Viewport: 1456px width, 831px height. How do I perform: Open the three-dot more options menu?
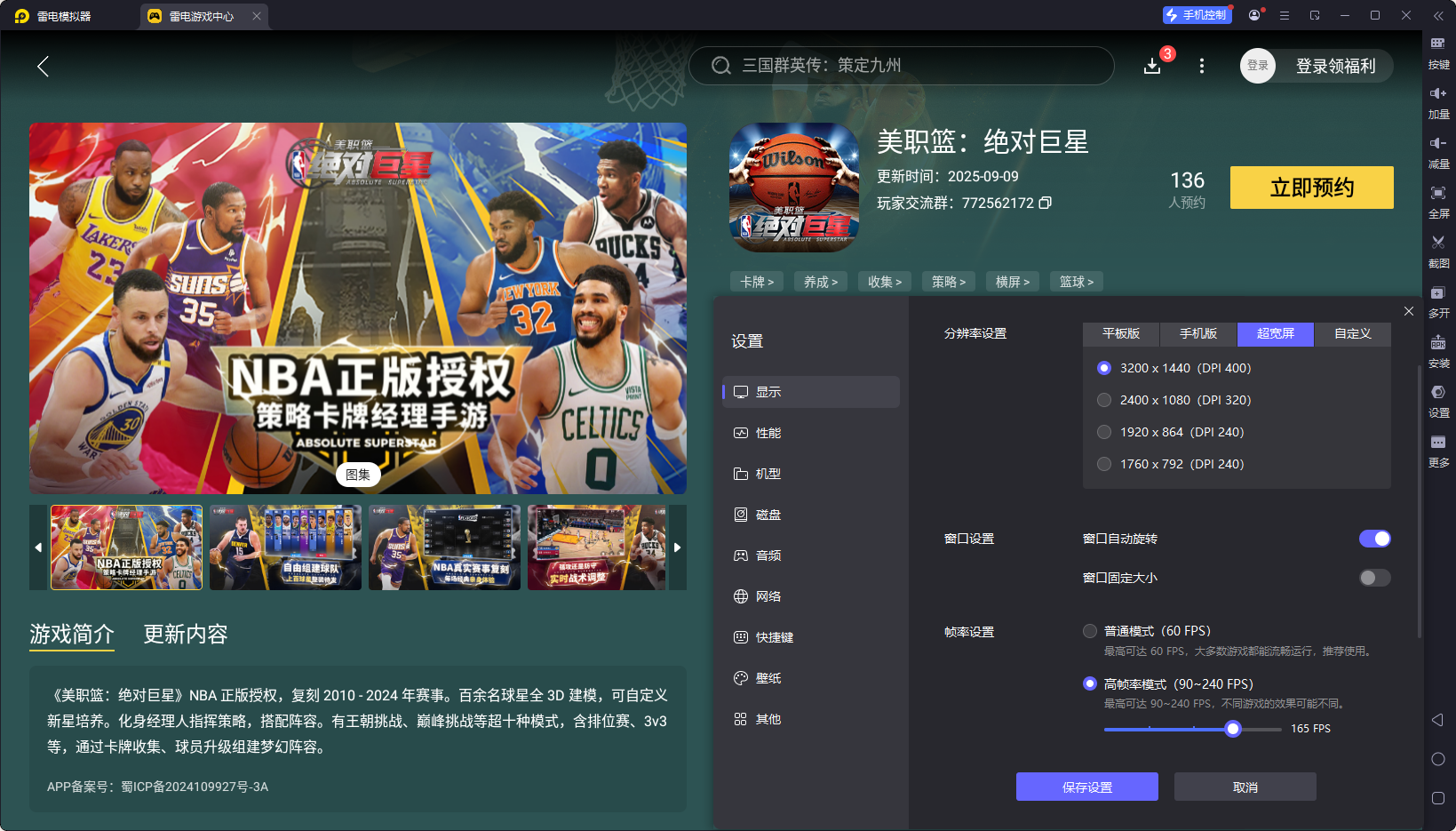(x=1202, y=66)
